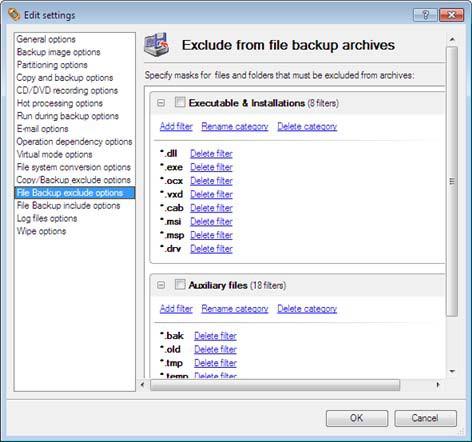Click the vertical scrollbar up arrow
This screenshot has width=472, height=442.
(x=452, y=40)
